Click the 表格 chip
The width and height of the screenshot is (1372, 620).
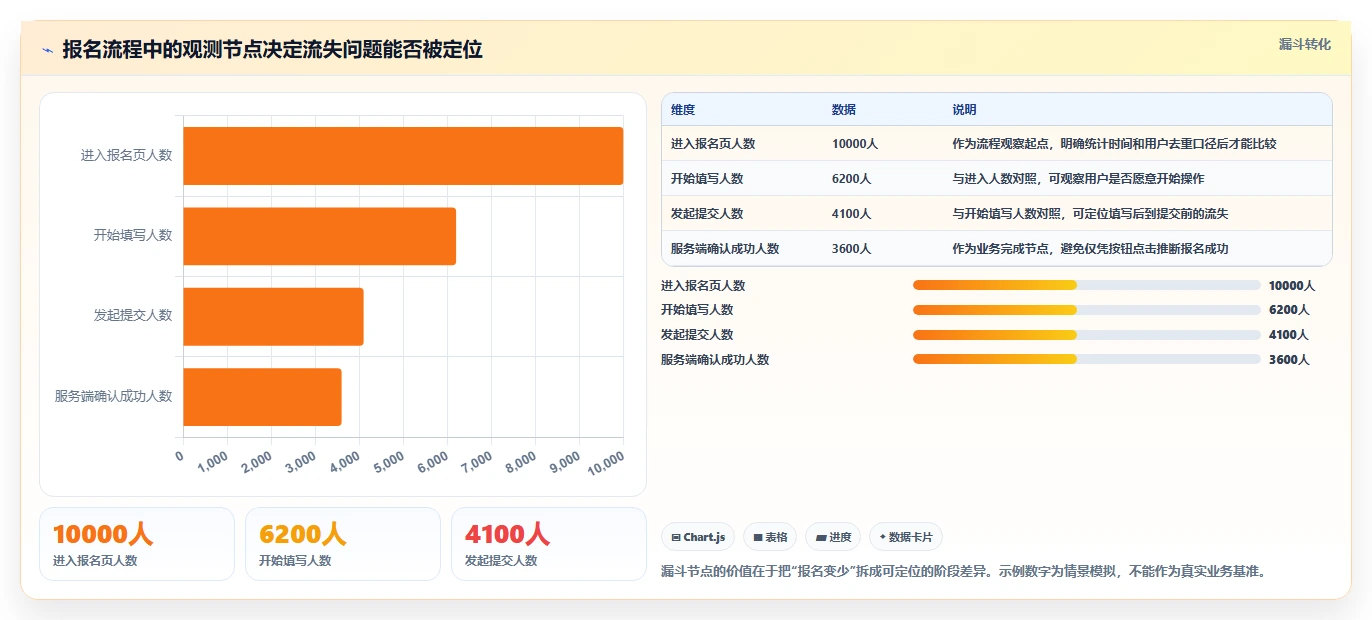(x=770, y=537)
